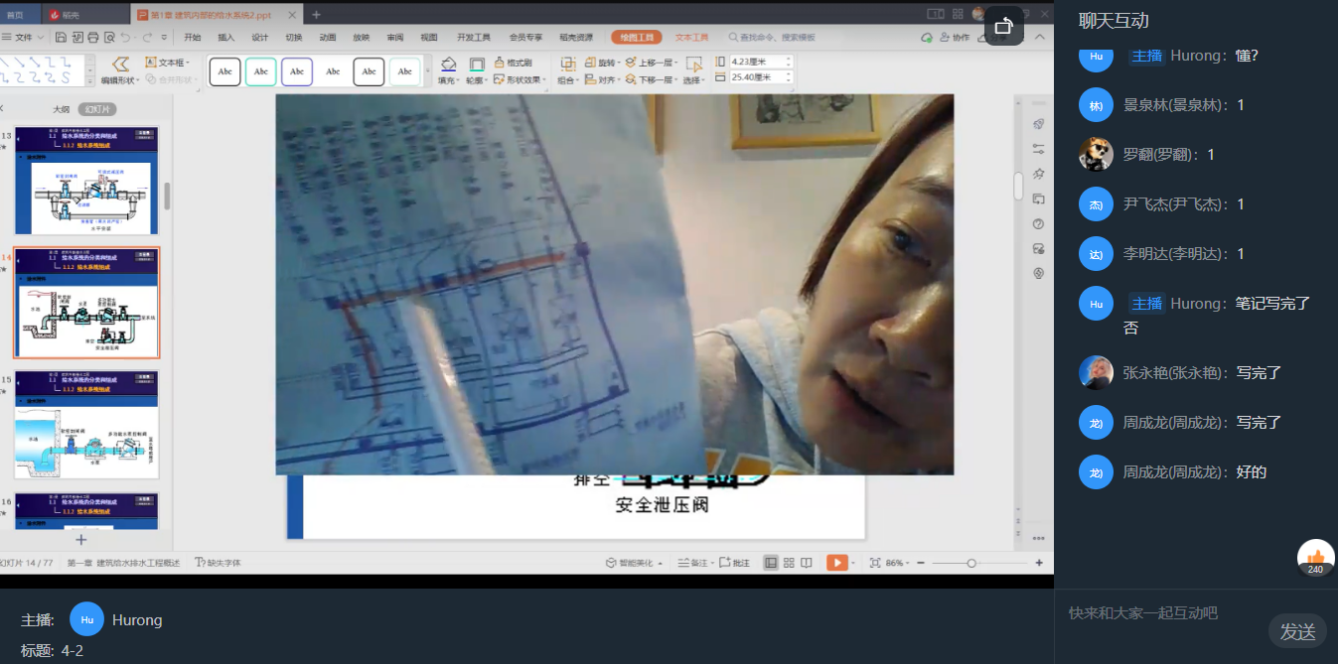1338x664 pixels.
Task: Click the 发送 send button
Action: 1297,631
